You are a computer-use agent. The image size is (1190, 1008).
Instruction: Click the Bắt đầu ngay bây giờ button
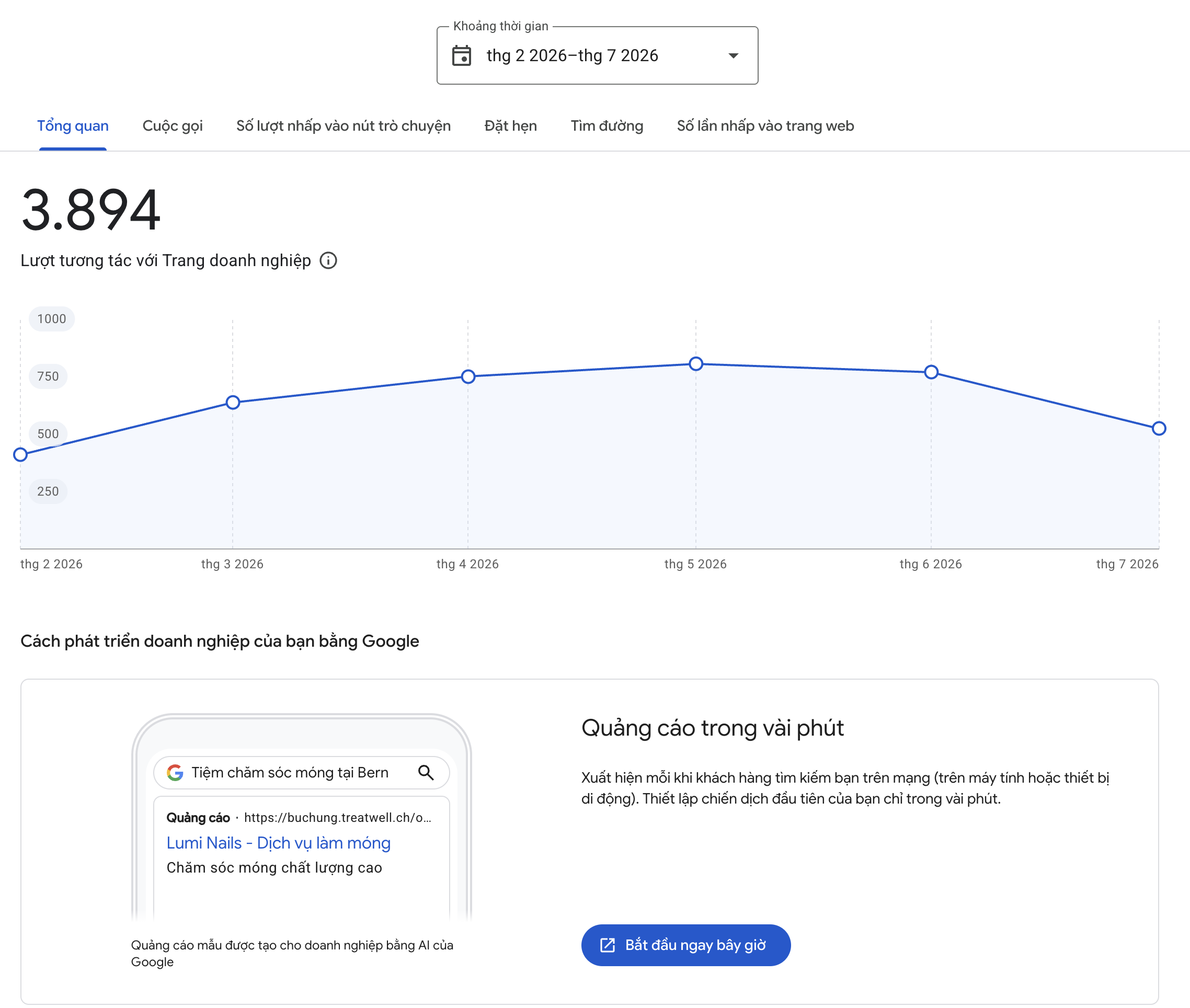coord(686,945)
